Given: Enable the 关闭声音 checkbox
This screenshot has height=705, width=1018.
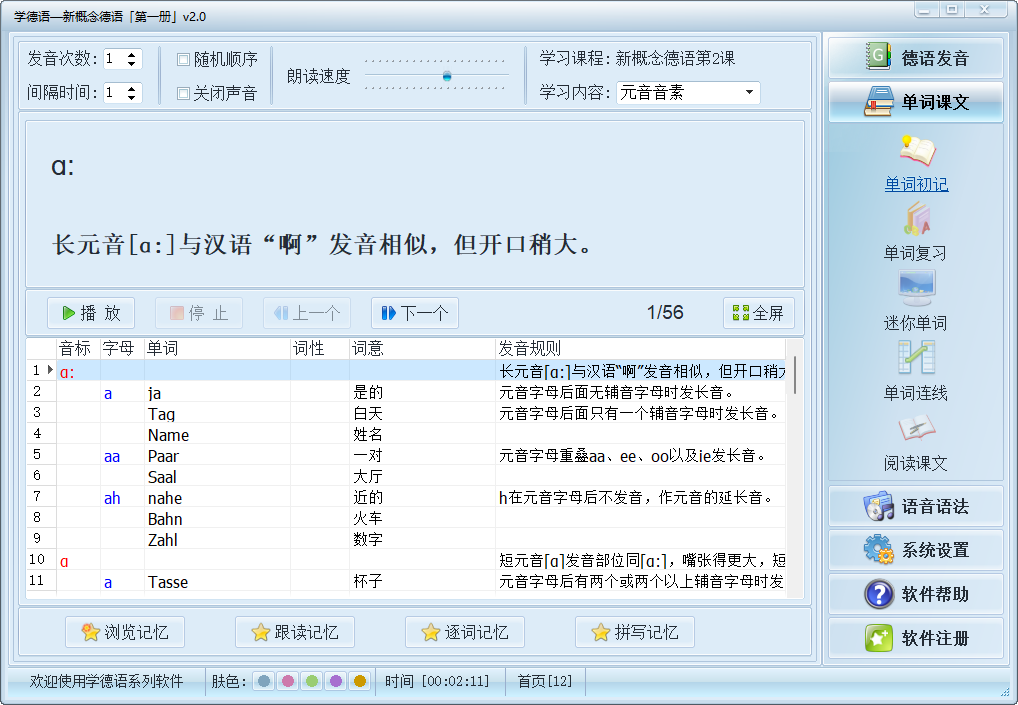Looking at the screenshot, I should point(184,93).
